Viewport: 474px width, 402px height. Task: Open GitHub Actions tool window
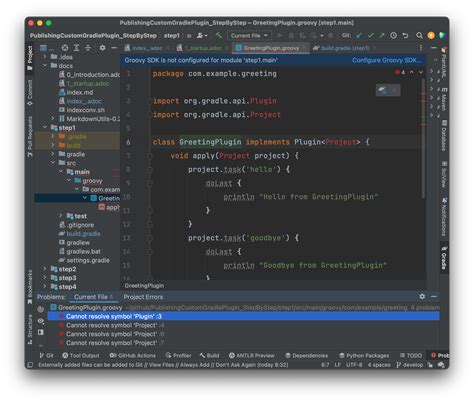coord(133,355)
